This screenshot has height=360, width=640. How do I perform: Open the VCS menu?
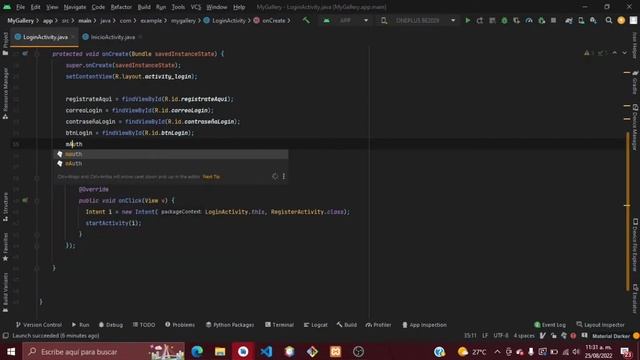[196, 7]
